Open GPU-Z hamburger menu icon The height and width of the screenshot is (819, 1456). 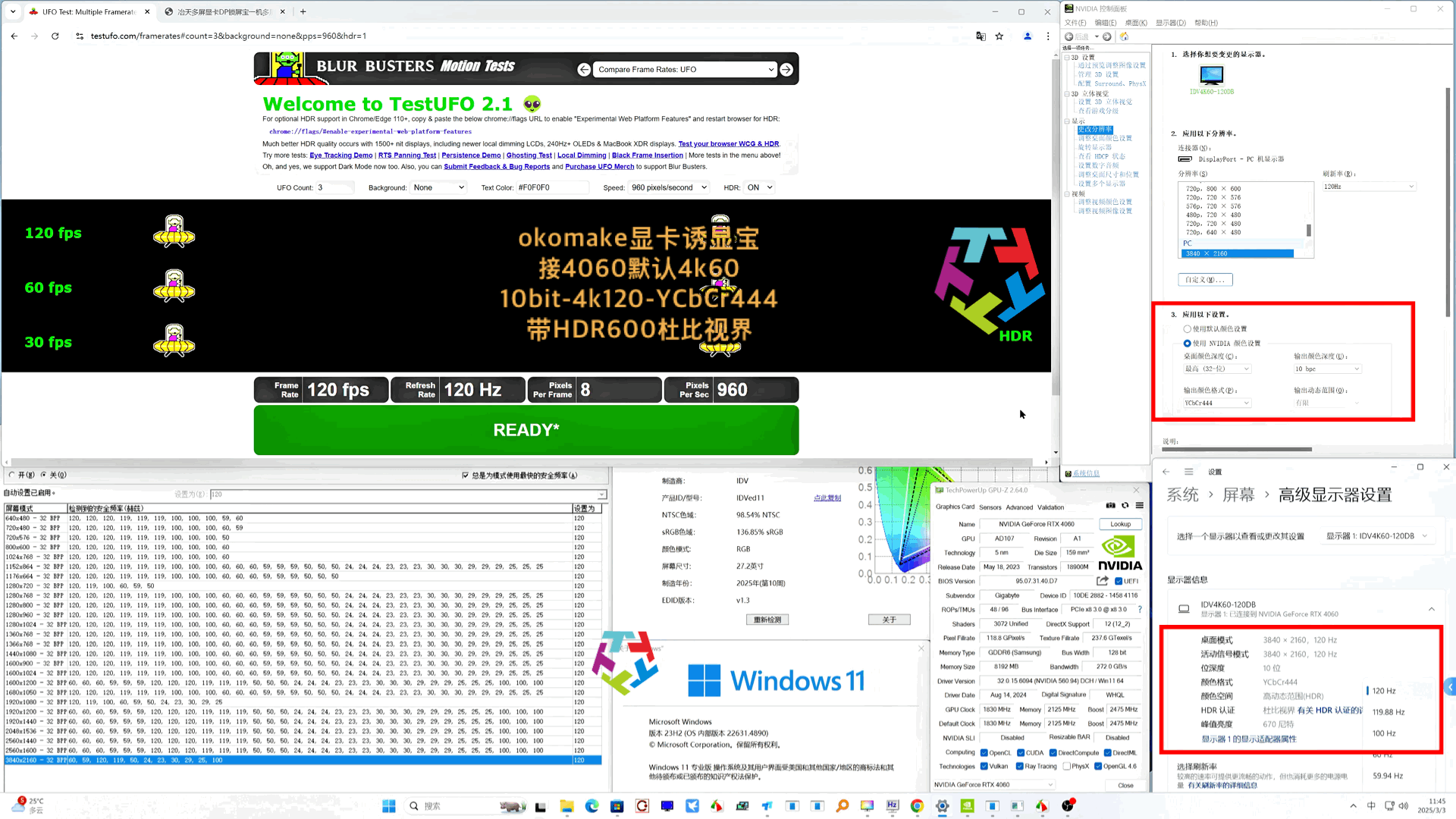pyautogui.click(x=1139, y=506)
